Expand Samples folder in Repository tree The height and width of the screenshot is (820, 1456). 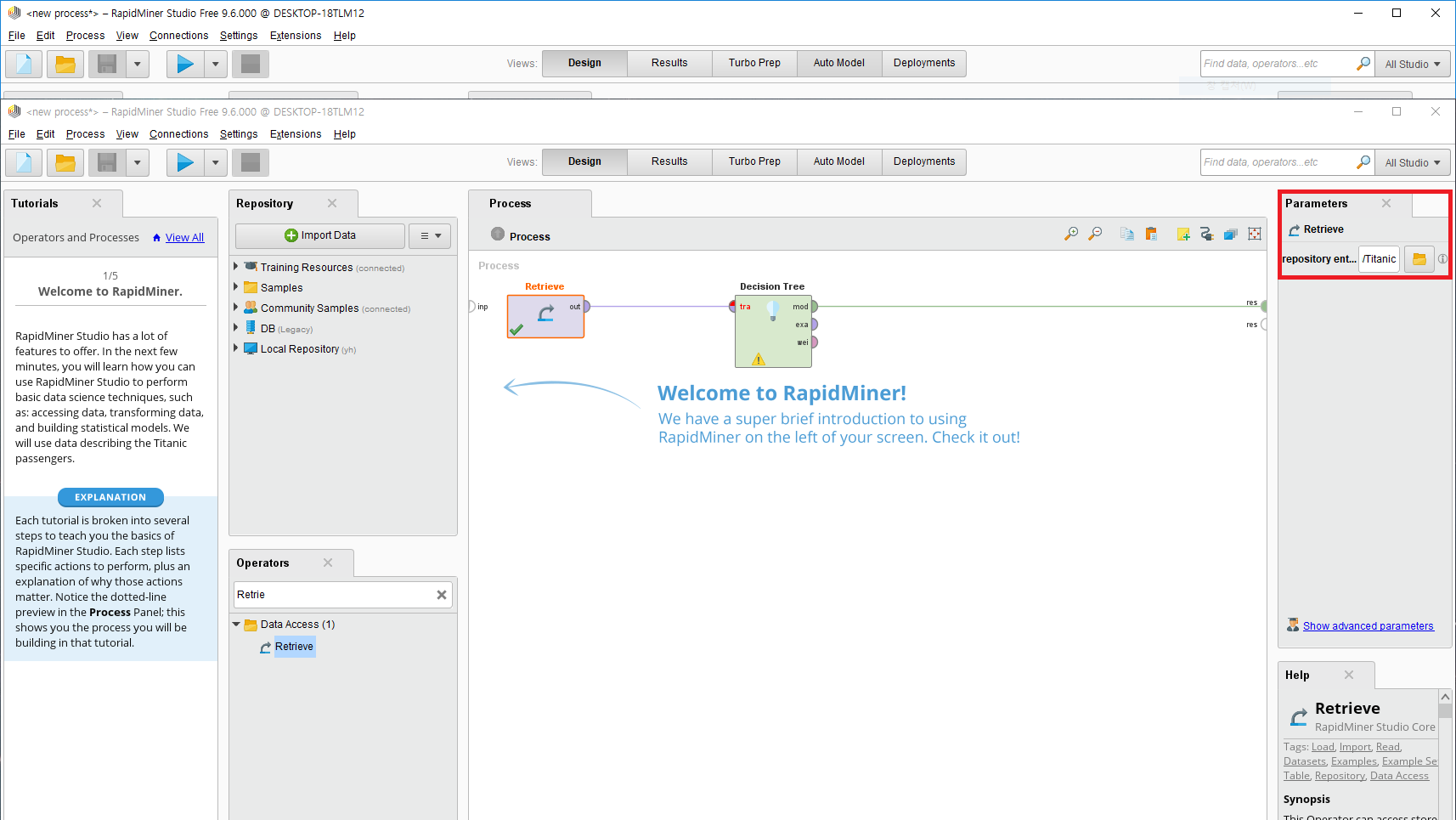236,287
